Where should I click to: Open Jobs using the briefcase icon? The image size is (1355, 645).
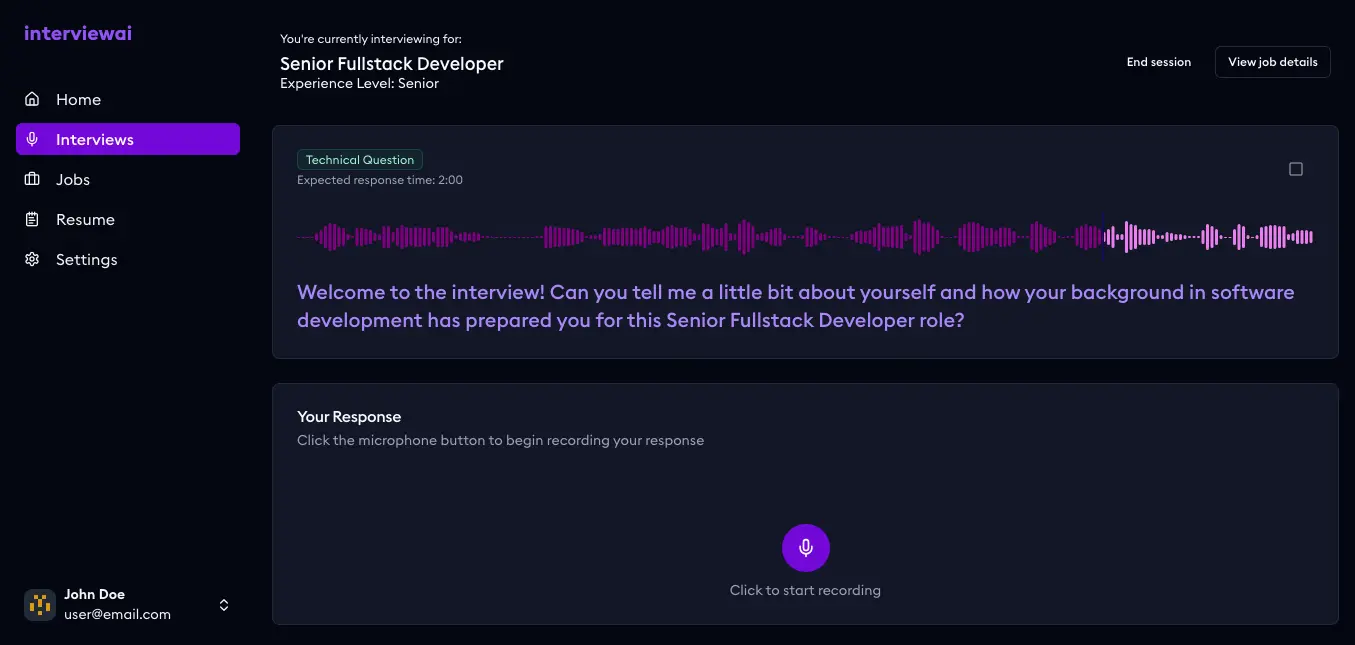(x=31, y=179)
